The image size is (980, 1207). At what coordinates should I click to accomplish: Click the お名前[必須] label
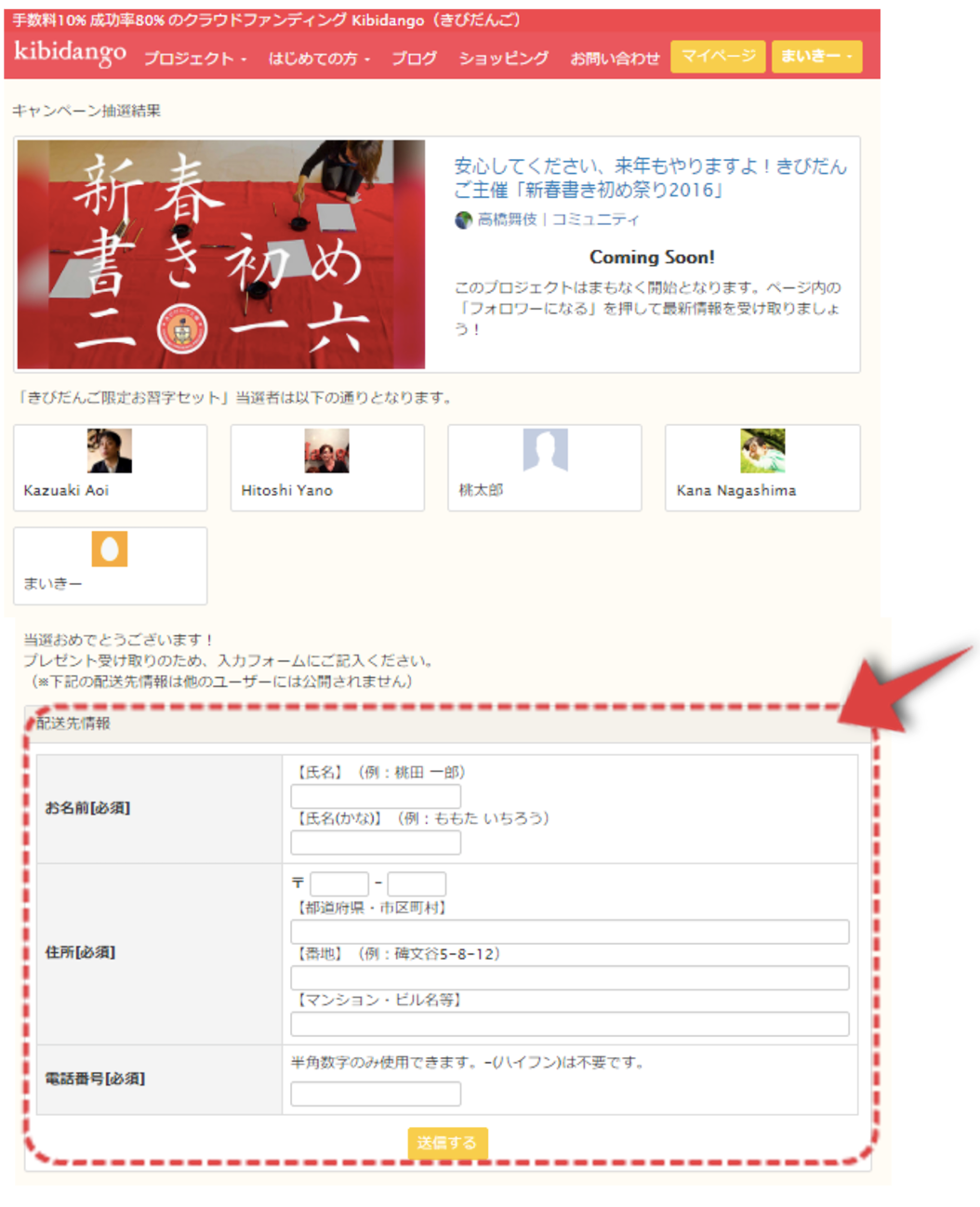coord(87,808)
